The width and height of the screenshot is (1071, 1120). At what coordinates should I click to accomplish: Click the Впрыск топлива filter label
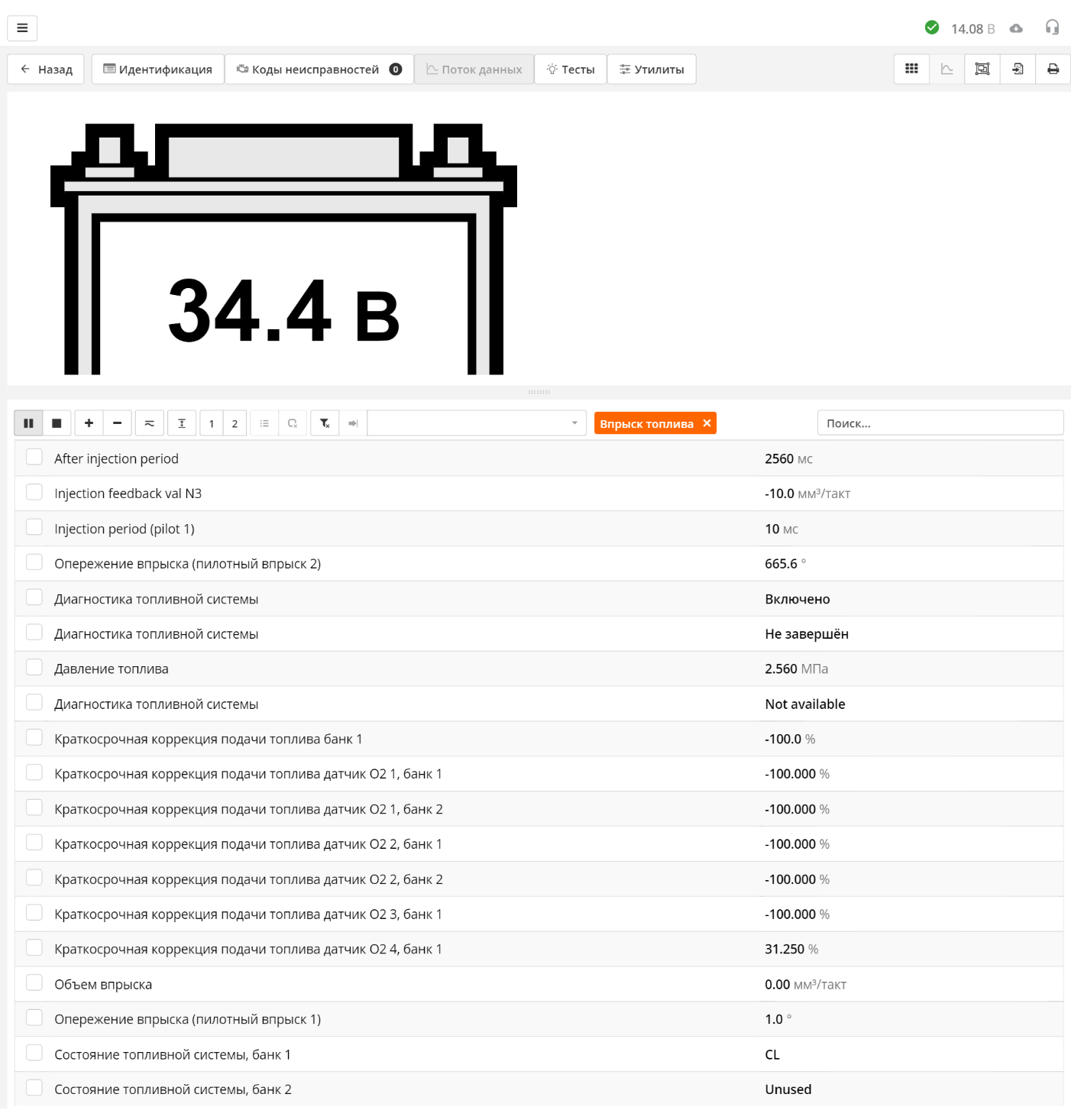click(646, 424)
